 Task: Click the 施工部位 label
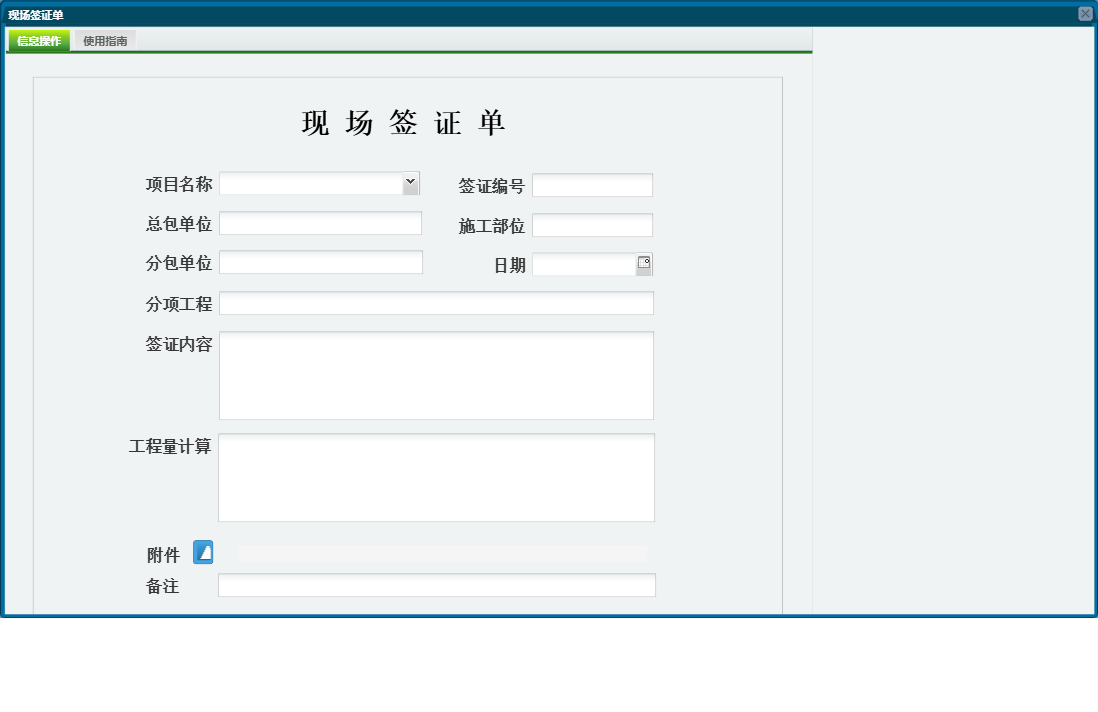click(492, 226)
